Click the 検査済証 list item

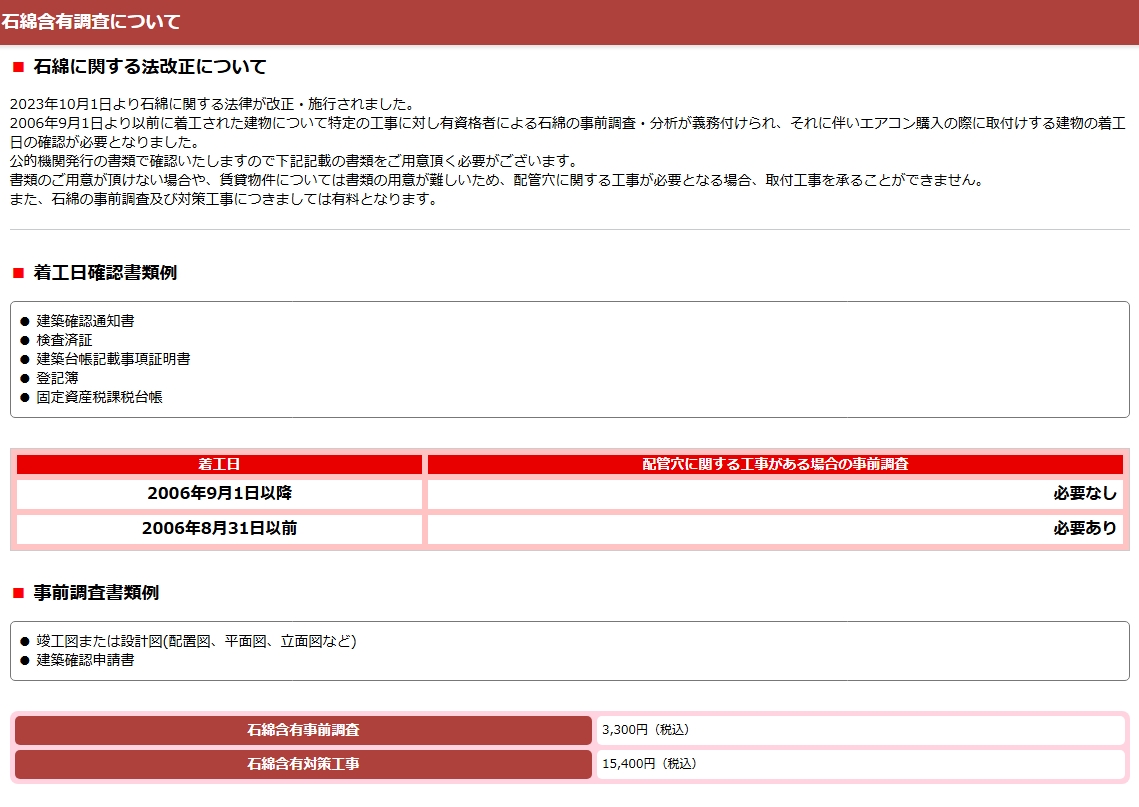[x=65, y=340]
